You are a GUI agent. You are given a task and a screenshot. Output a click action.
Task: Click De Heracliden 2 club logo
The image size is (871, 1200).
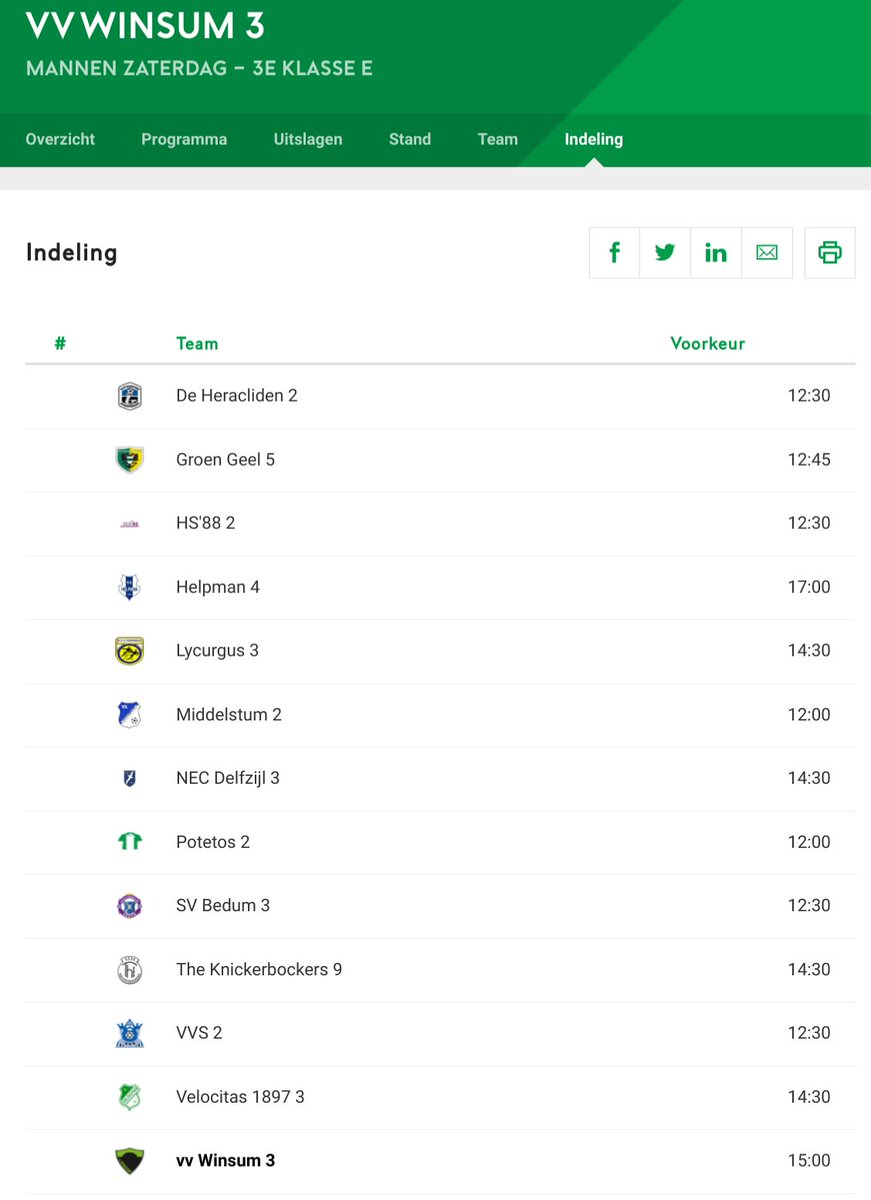tap(129, 396)
